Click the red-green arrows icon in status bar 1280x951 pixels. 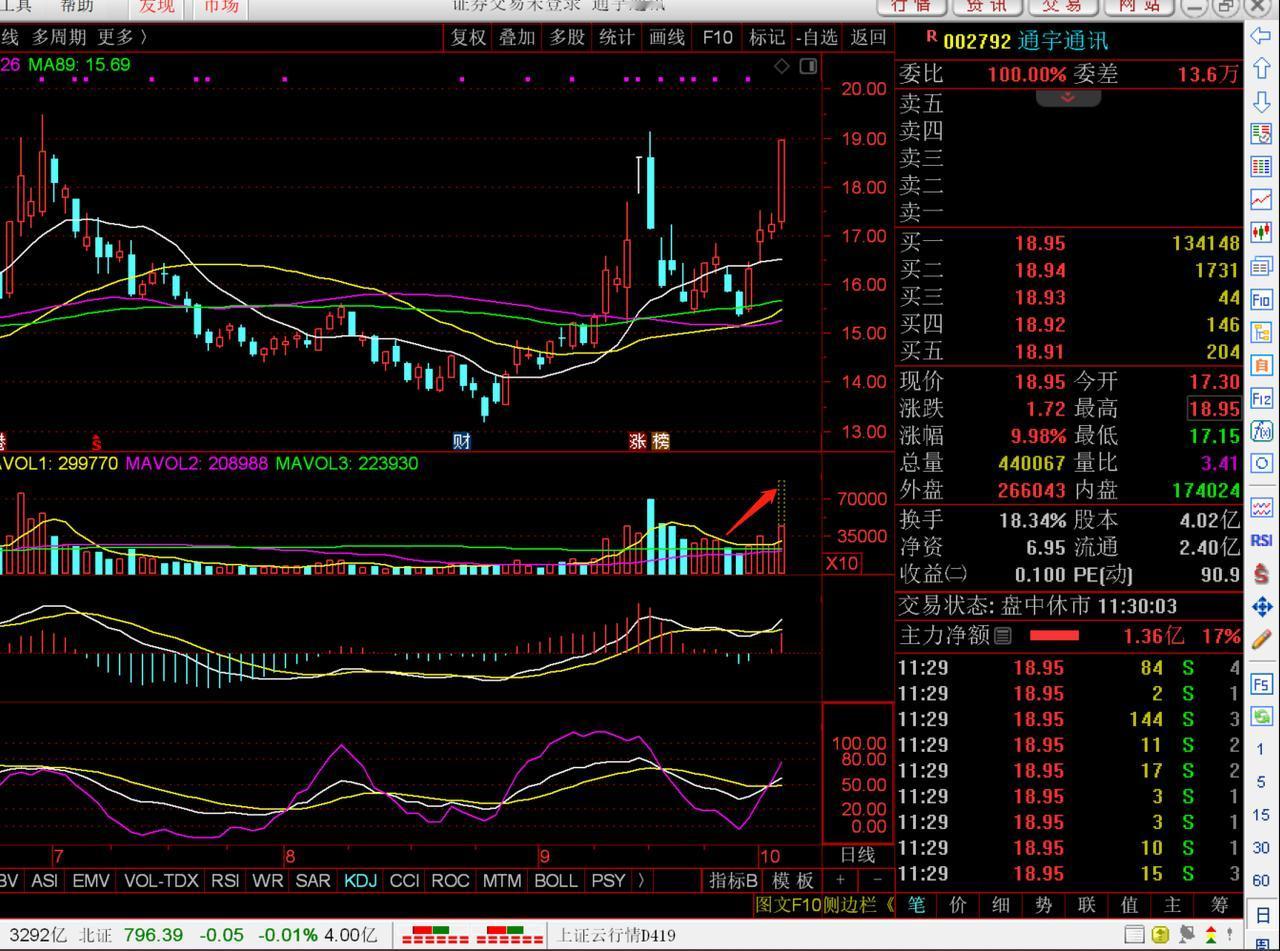[1211, 935]
